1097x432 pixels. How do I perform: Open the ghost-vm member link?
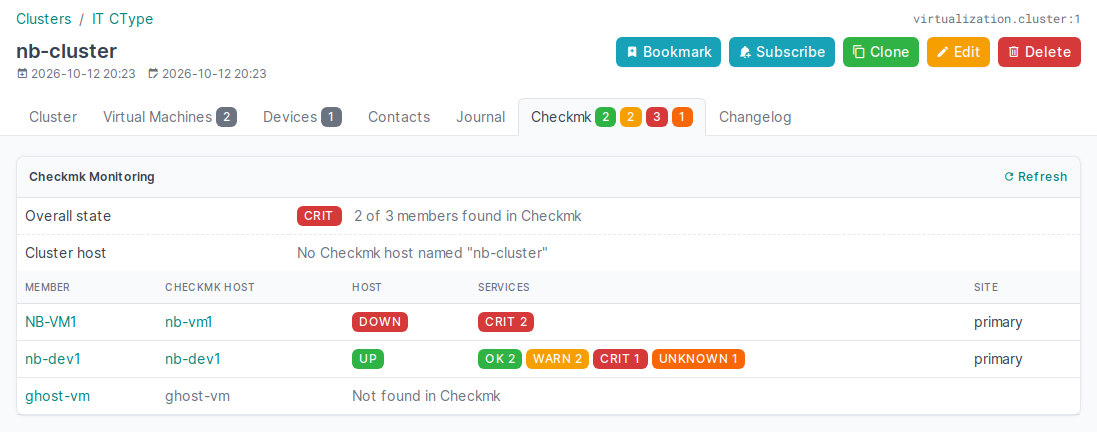pyautogui.click(x=57, y=396)
